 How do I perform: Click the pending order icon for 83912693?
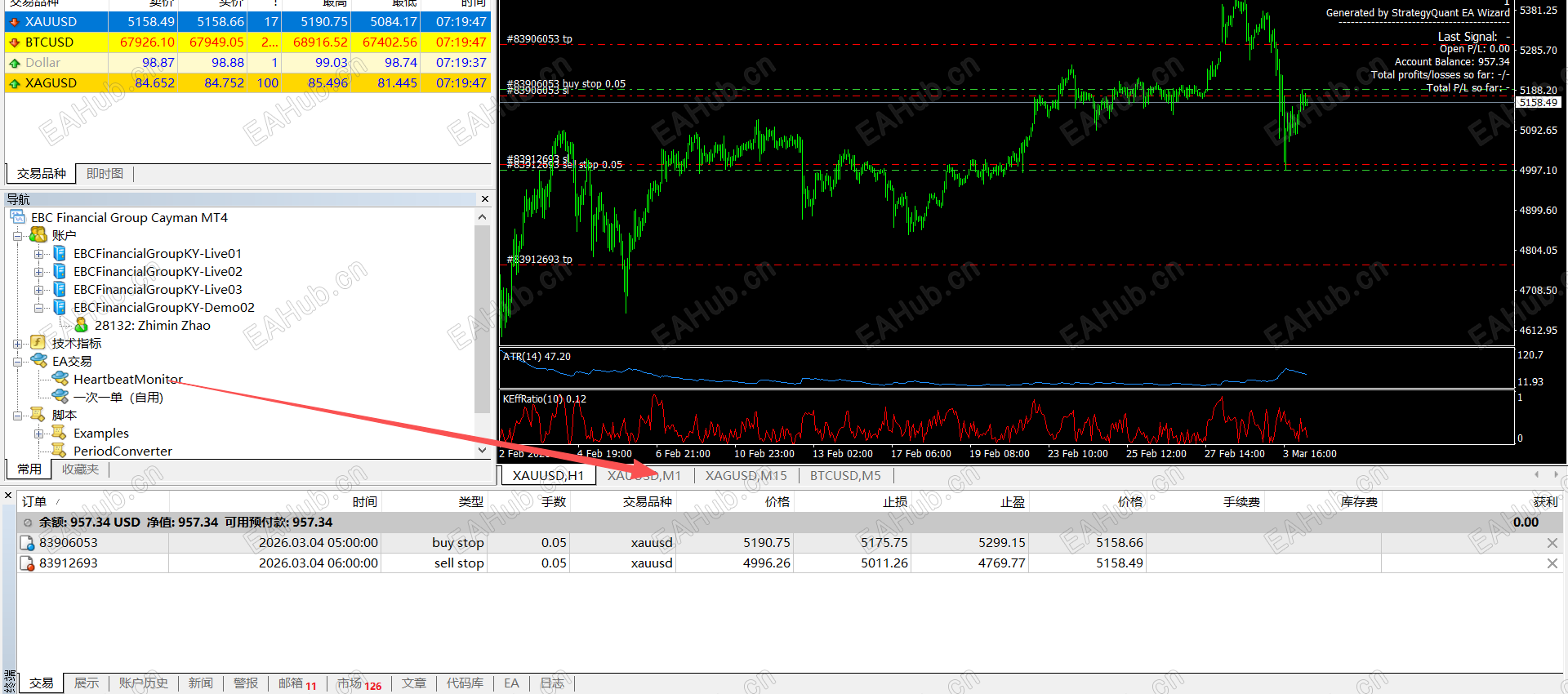coord(27,563)
